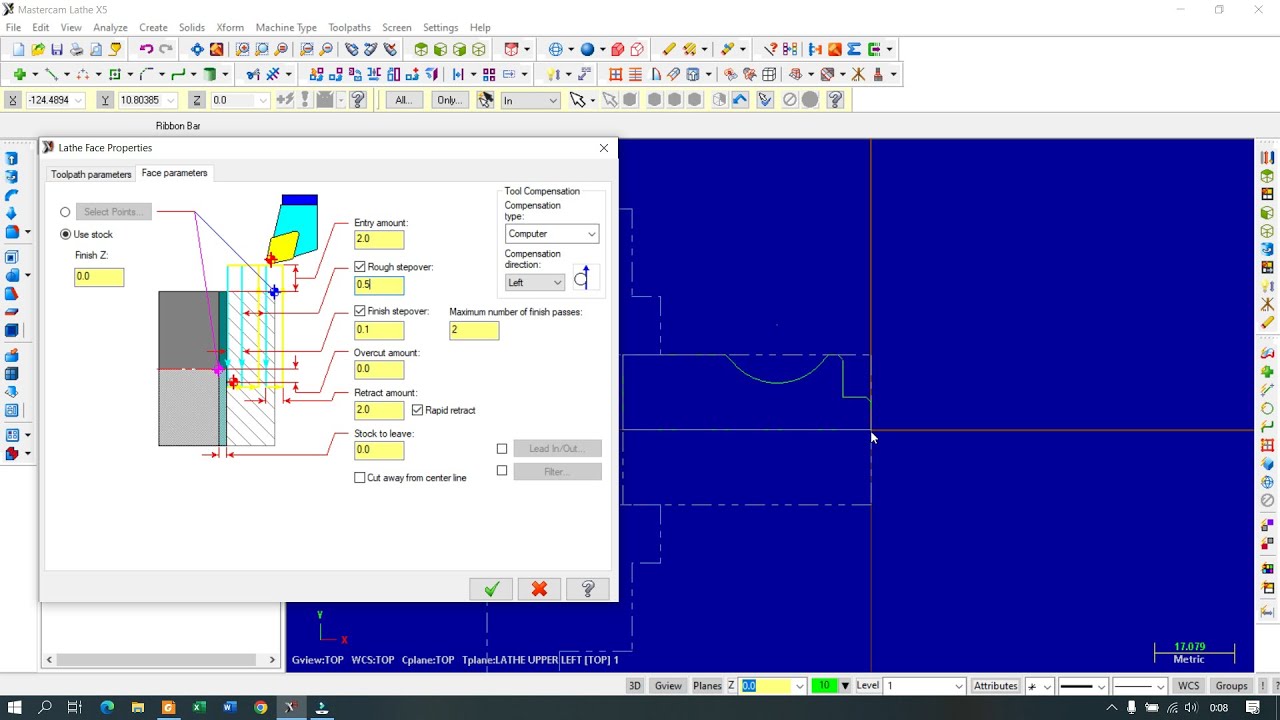Click the wireframe globe icon
Screen dimensions: 1280x720
[x=556, y=49]
